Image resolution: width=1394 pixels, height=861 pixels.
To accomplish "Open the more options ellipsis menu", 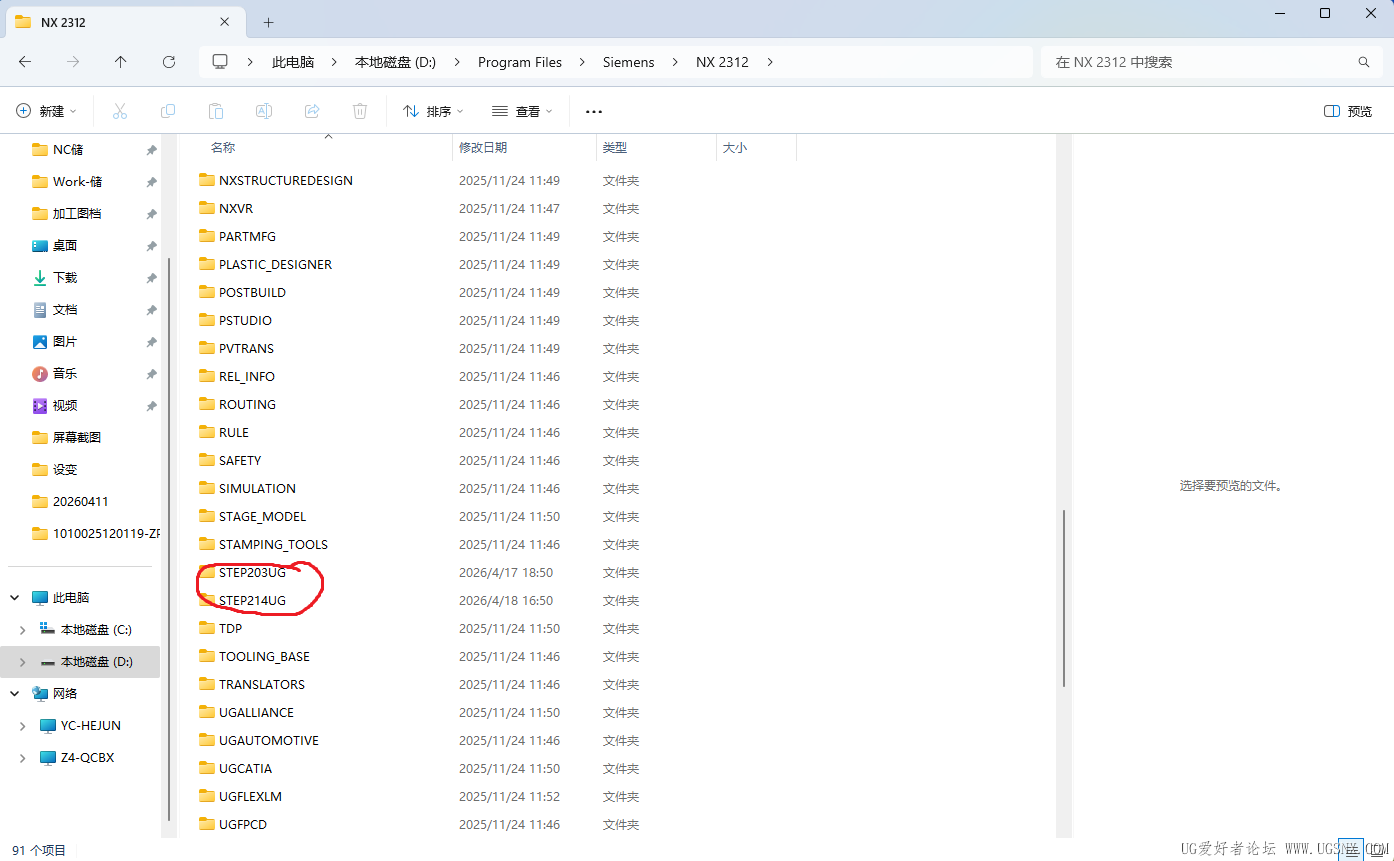I will point(594,112).
